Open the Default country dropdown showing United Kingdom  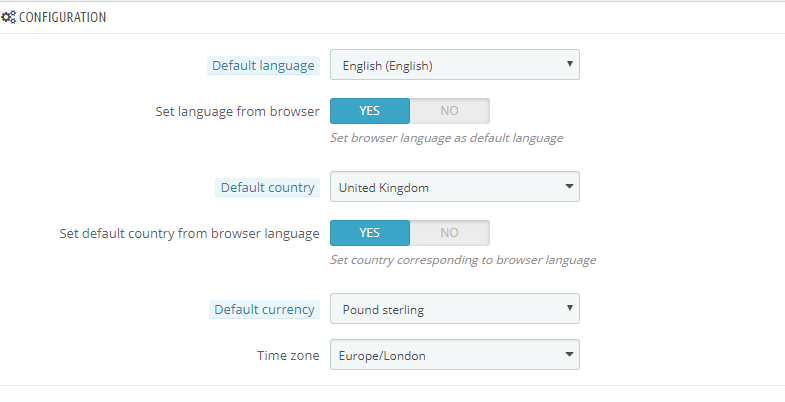click(445, 187)
